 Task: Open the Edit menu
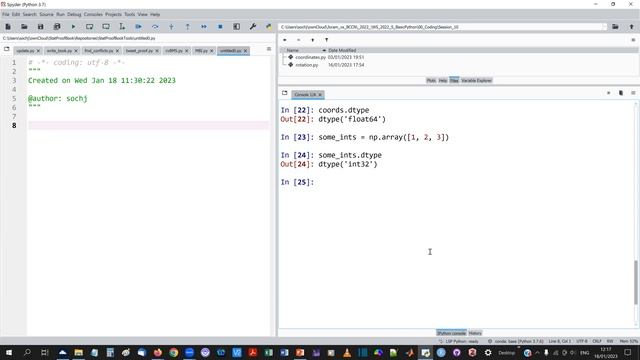(x=16, y=14)
